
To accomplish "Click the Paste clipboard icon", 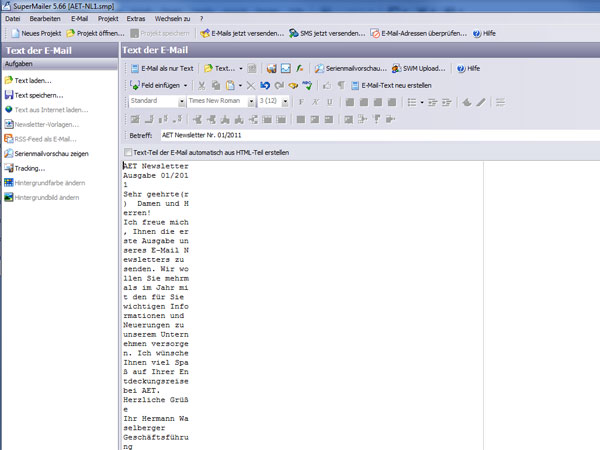I will [x=230, y=85].
